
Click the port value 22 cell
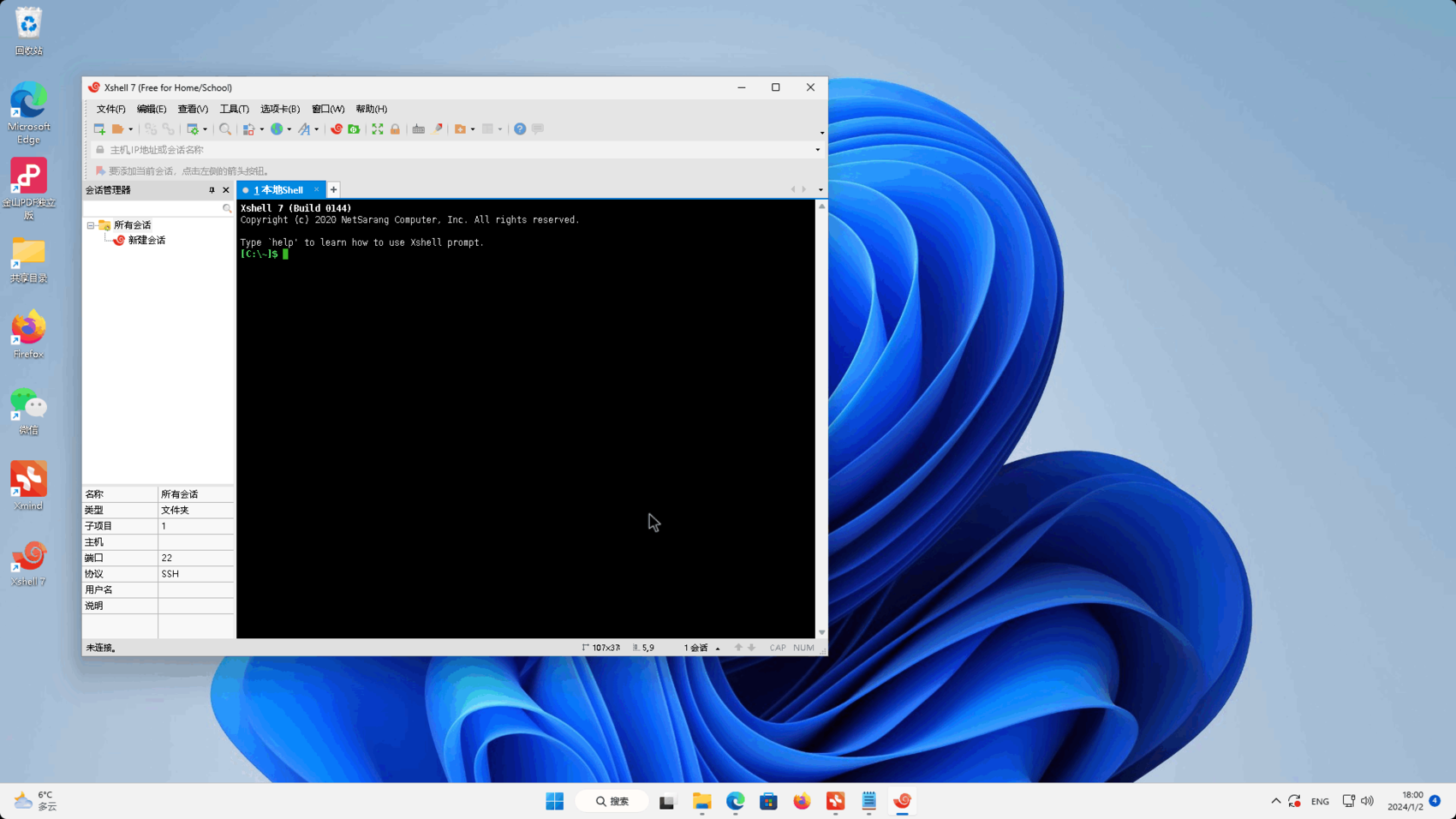coord(196,558)
